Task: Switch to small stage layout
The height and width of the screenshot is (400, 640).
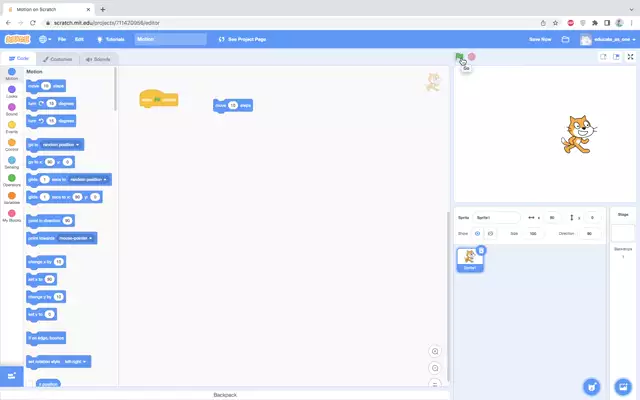Action: (603, 57)
